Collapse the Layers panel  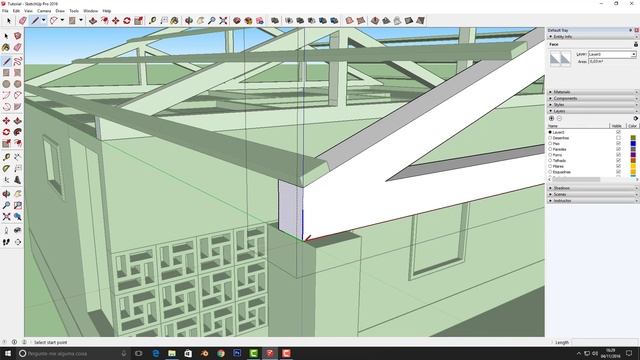point(593,111)
